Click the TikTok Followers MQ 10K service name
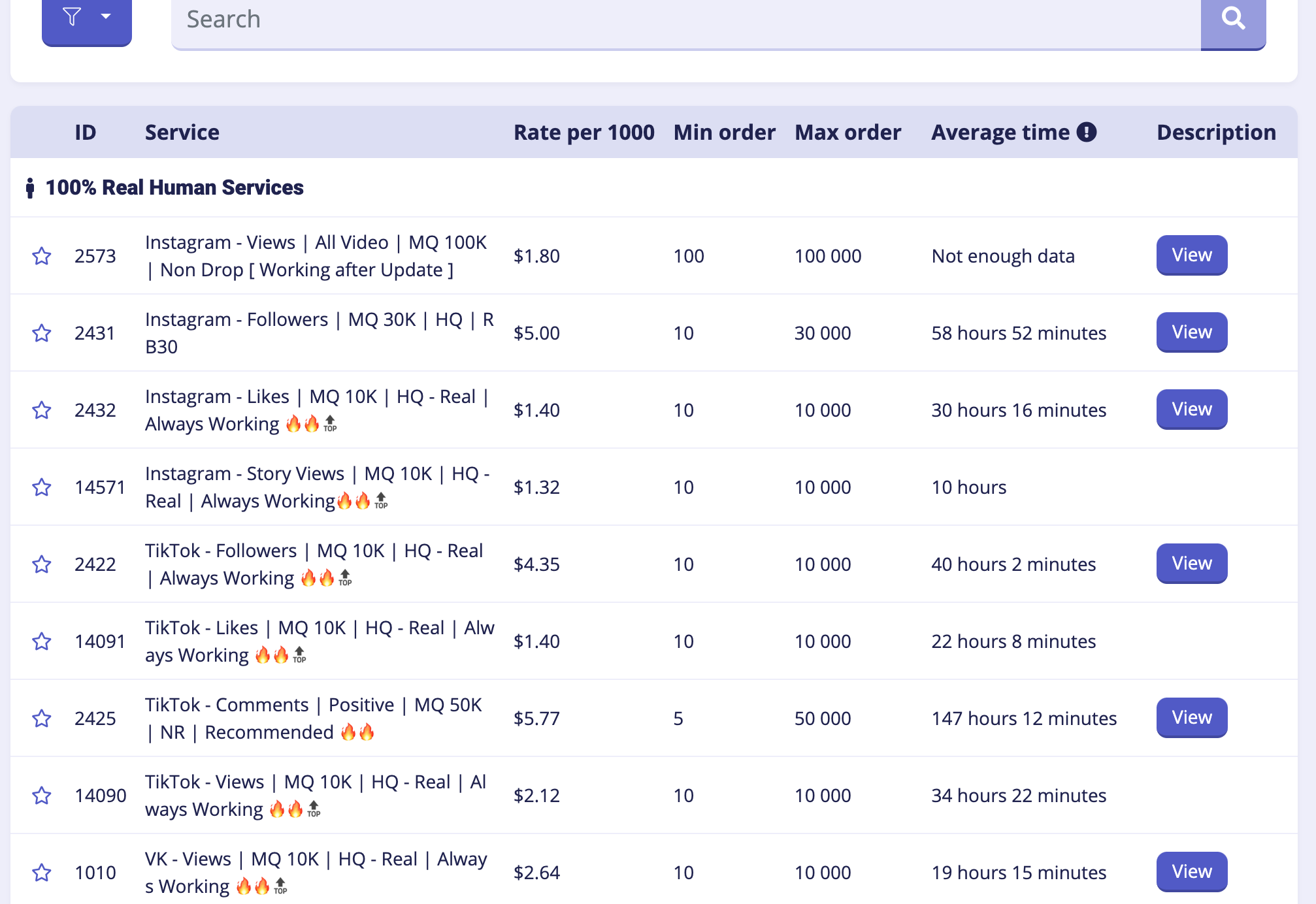The width and height of the screenshot is (1316, 904). pyautogui.click(x=314, y=564)
